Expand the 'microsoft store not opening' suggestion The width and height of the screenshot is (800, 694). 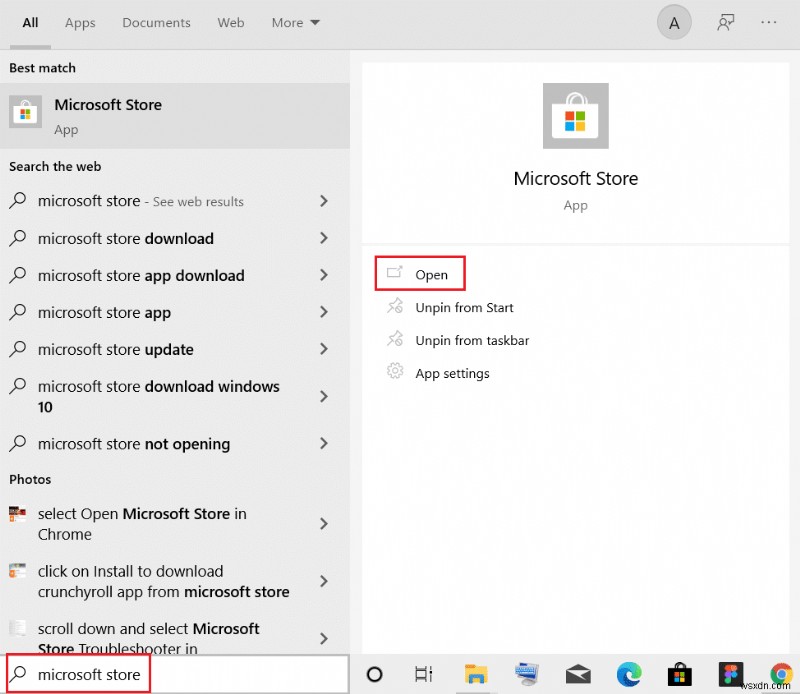(324, 444)
